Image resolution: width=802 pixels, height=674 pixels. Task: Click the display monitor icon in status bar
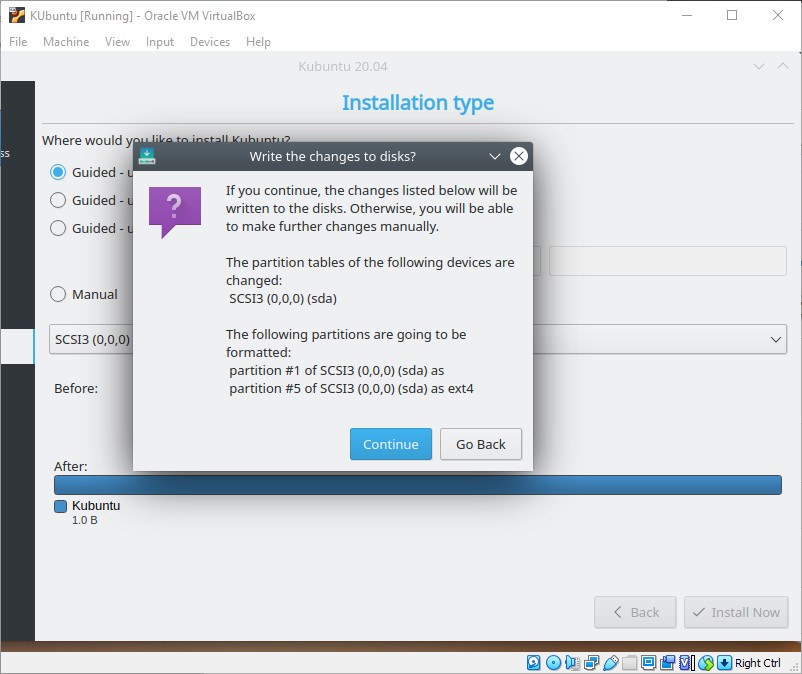(648, 663)
